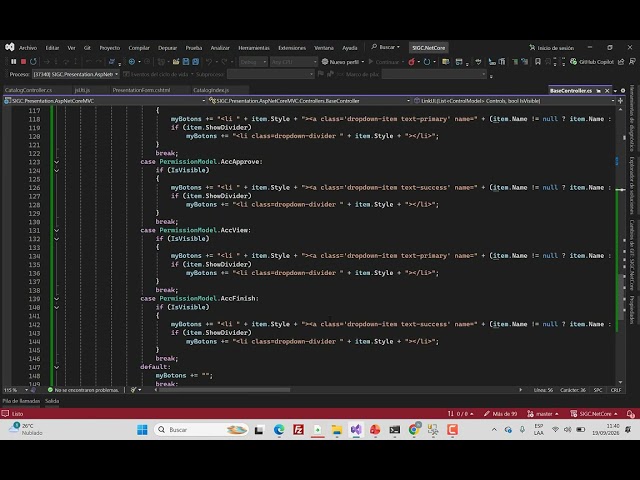Open the Editar menu
The image size is (640, 480).
click(52, 48)
